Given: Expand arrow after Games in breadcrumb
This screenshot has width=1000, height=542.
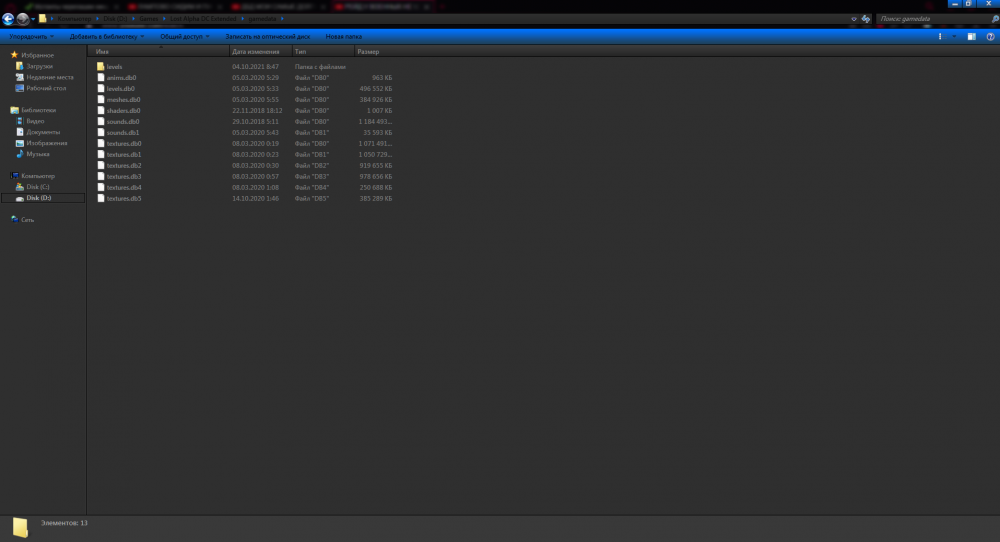Looking at the screenshot, I should coord(164,18).
